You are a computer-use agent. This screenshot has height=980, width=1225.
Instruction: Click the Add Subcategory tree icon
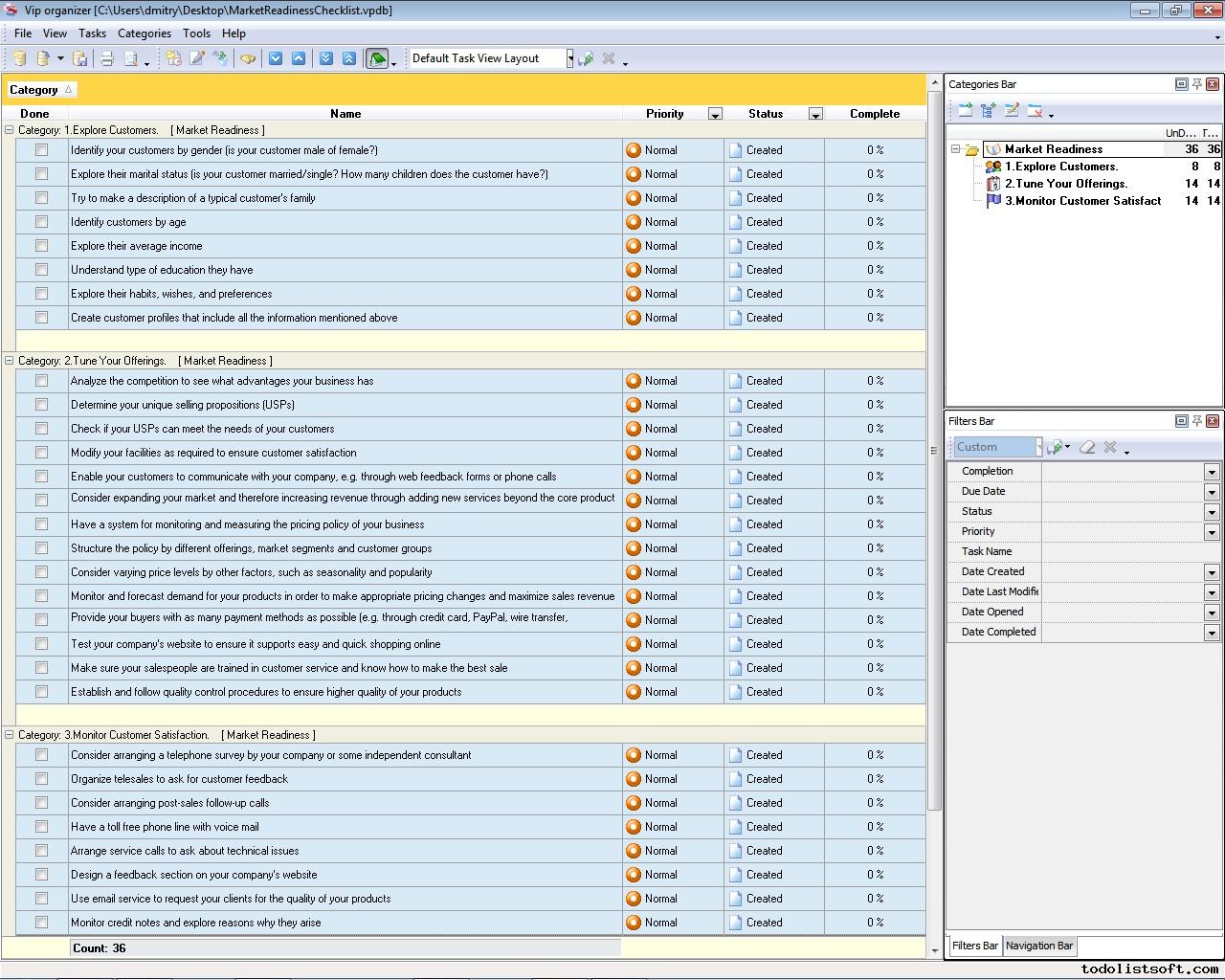(x=988, y=111)
